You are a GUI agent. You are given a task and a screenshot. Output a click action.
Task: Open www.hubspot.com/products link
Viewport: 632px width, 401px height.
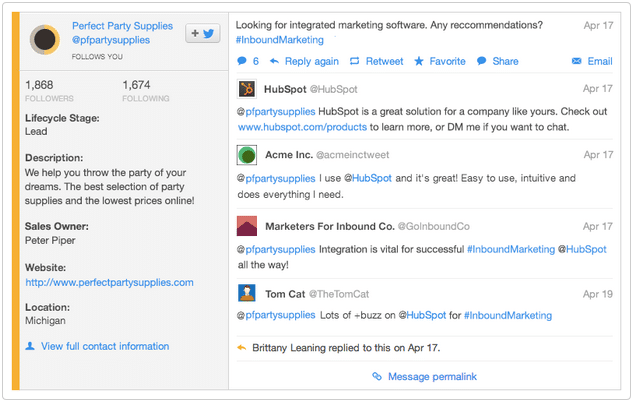(x=302, y=127)
